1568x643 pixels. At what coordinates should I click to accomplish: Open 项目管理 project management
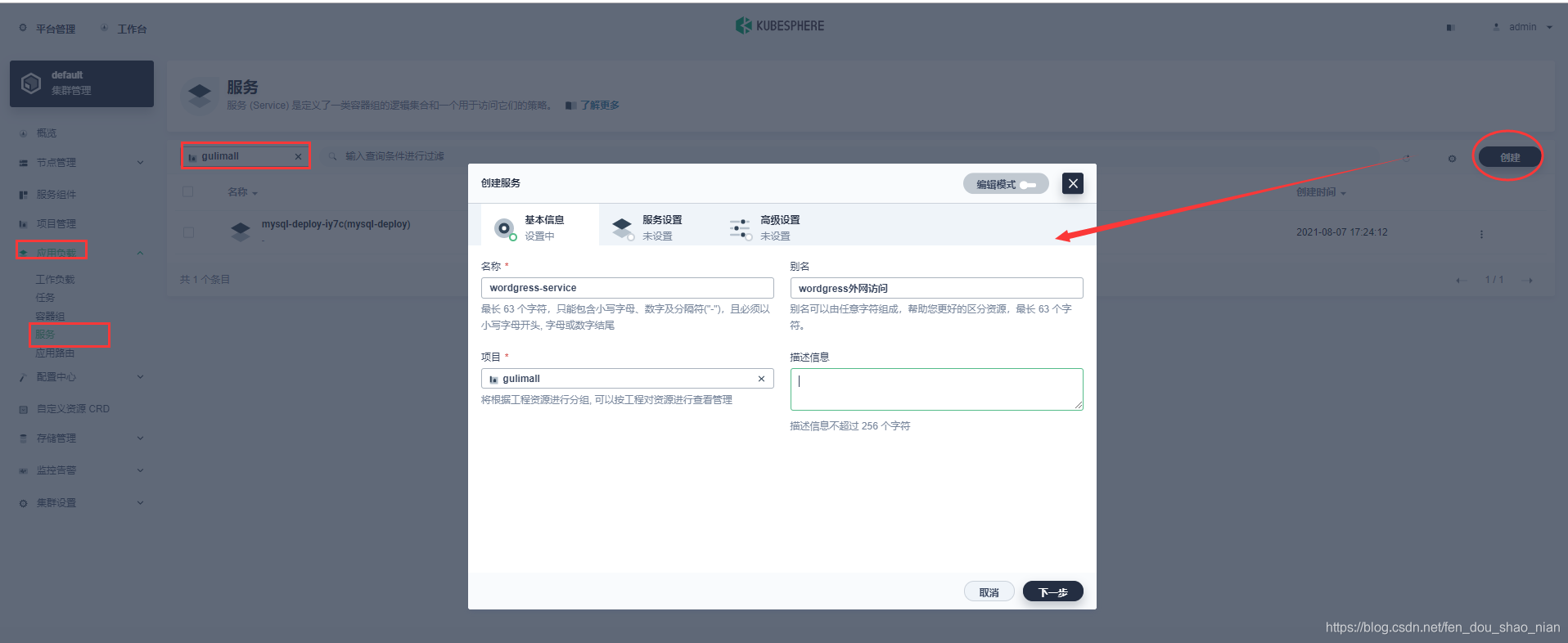click(56, 223)
